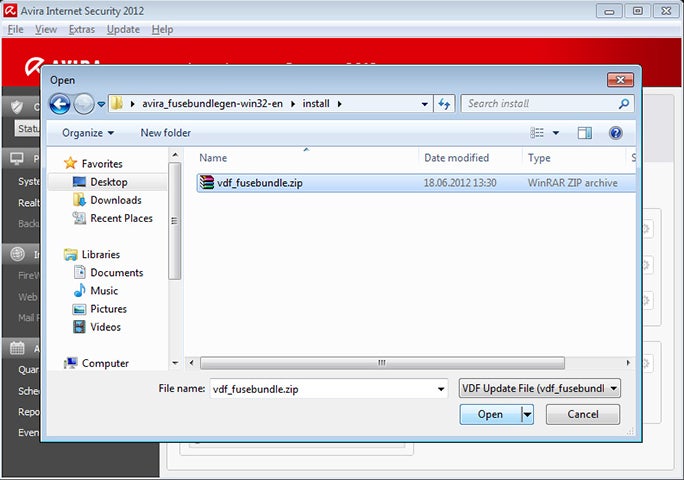This screenshot has width=684, height=480.
Task: Click the shield icon in Avira sidebar
Action: pos(17,106)
